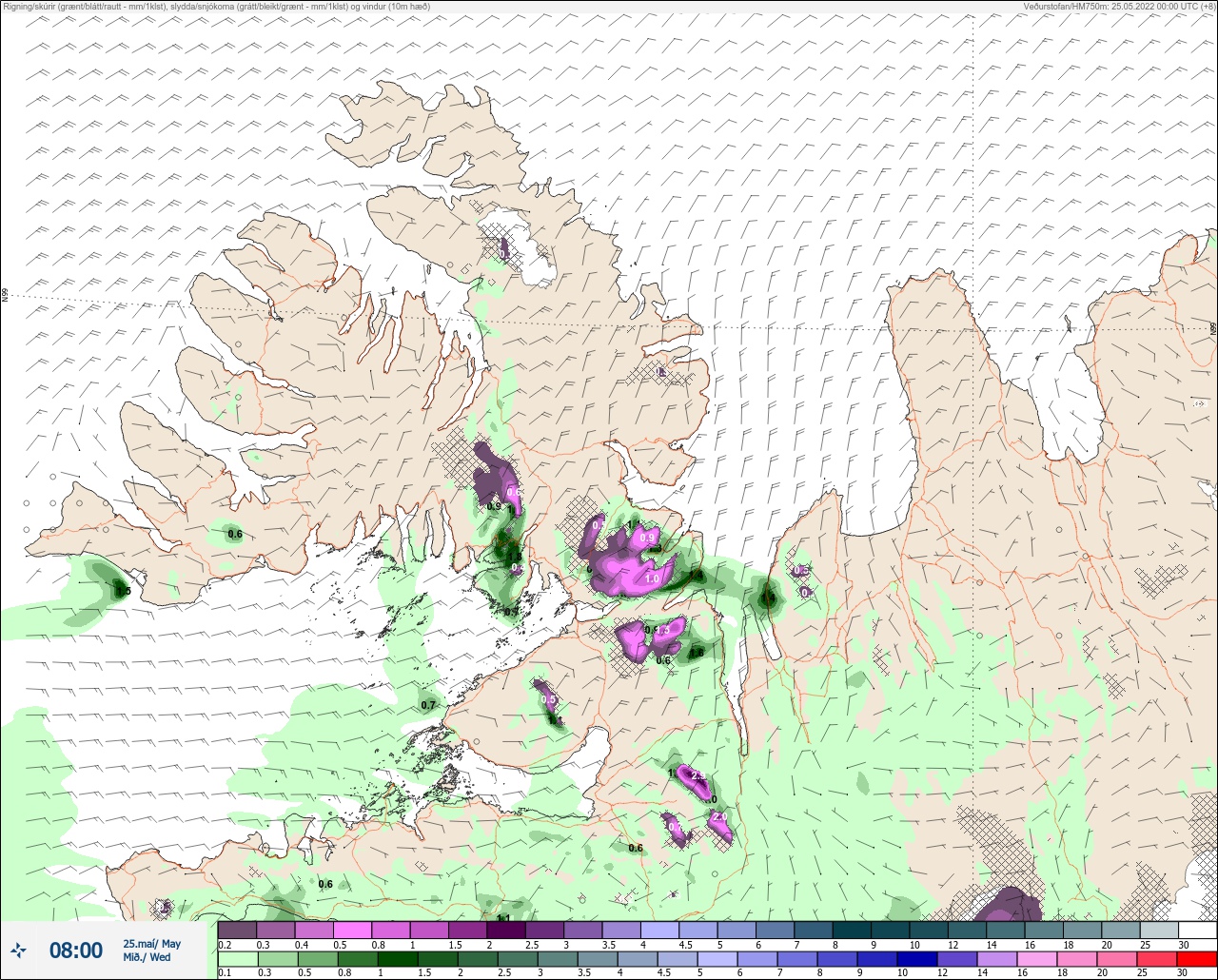Click the '1.1' precipitation value above the legend
Screen dimensions: 1218x980
pyautogui.click(x=504, y=918)
